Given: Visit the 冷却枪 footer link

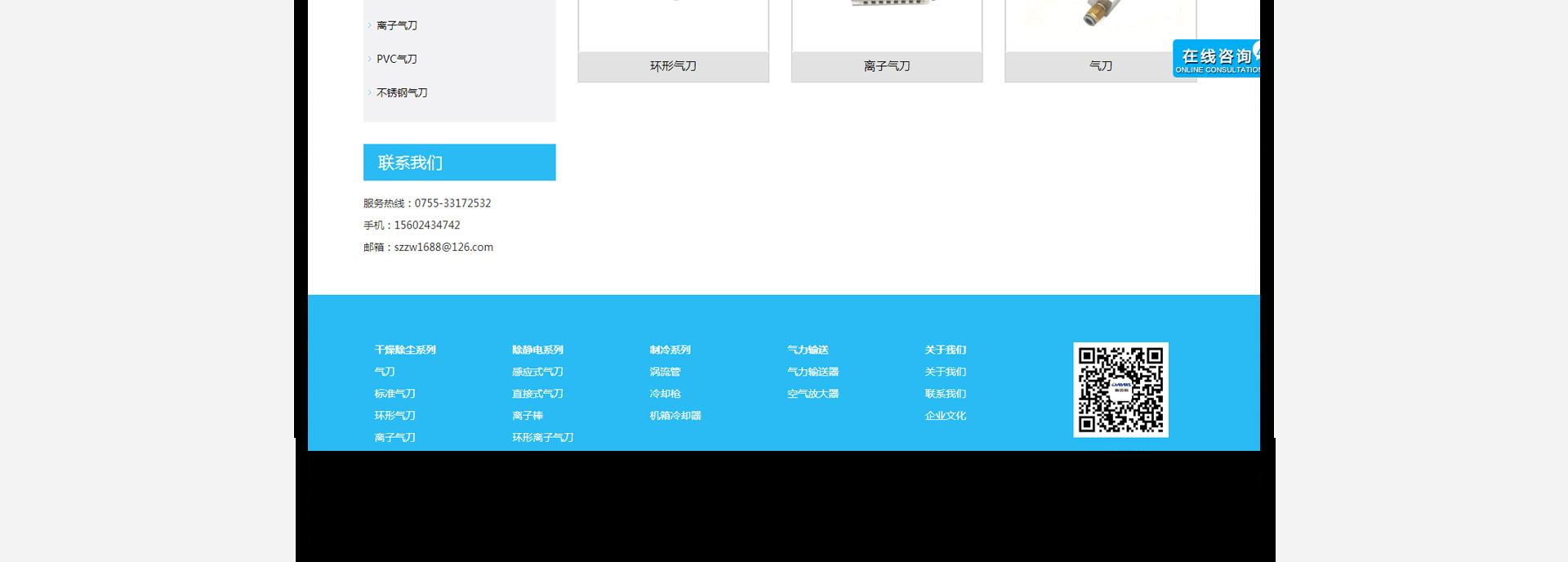Looking at the screenshot, I should tap(665, 394).
